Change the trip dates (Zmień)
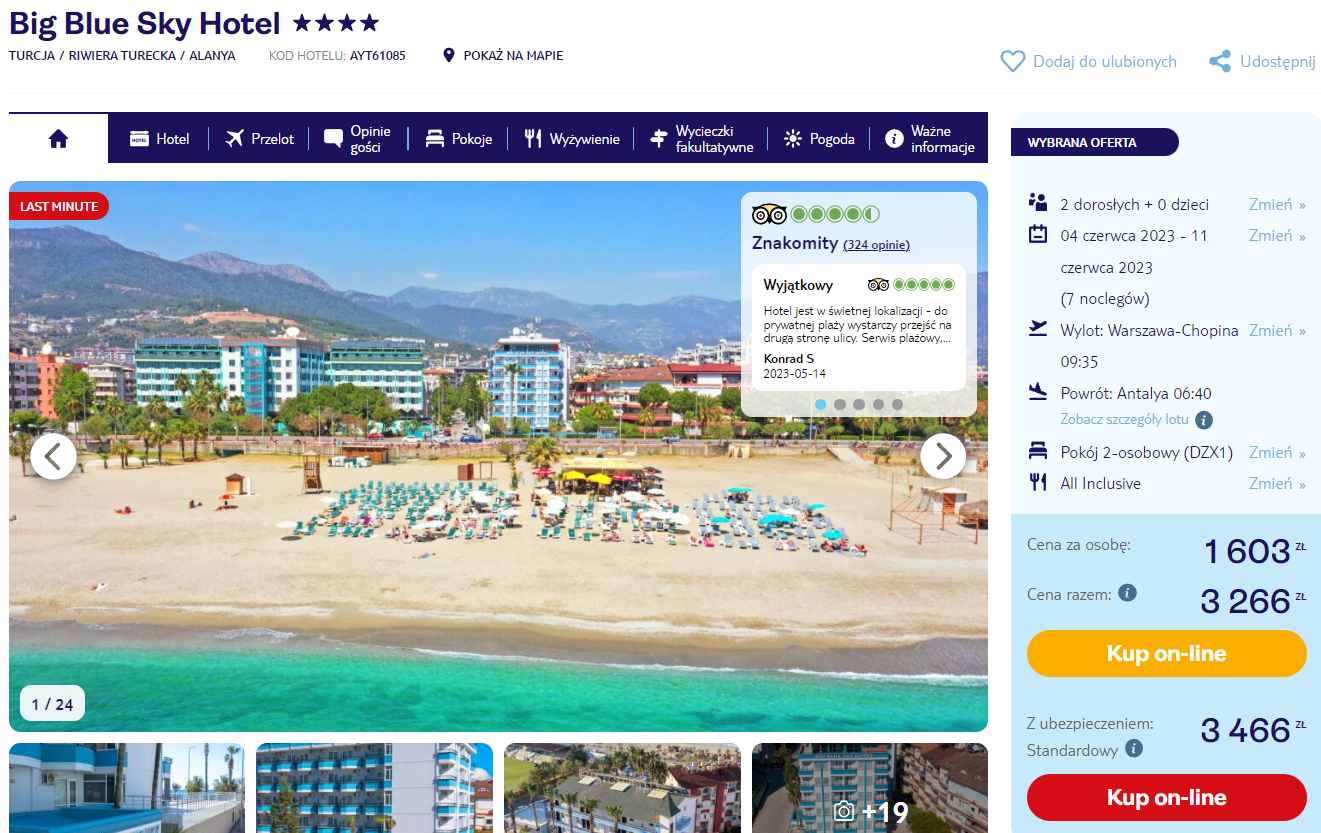This screenshot has width=1321, height=833. click(1277, 236)
